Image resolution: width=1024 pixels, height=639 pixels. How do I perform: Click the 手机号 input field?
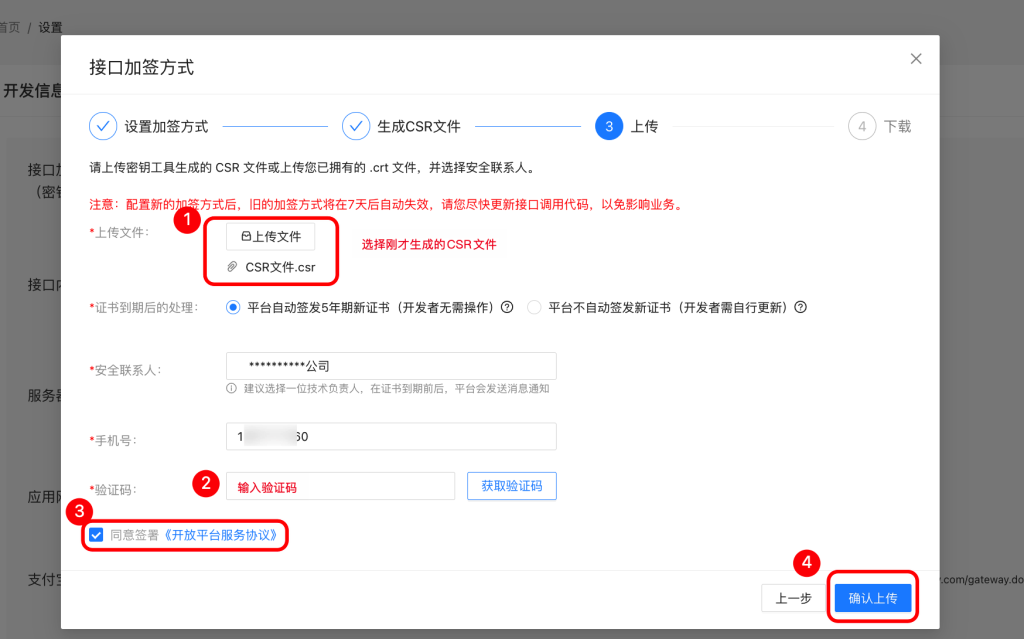point(391,437)
